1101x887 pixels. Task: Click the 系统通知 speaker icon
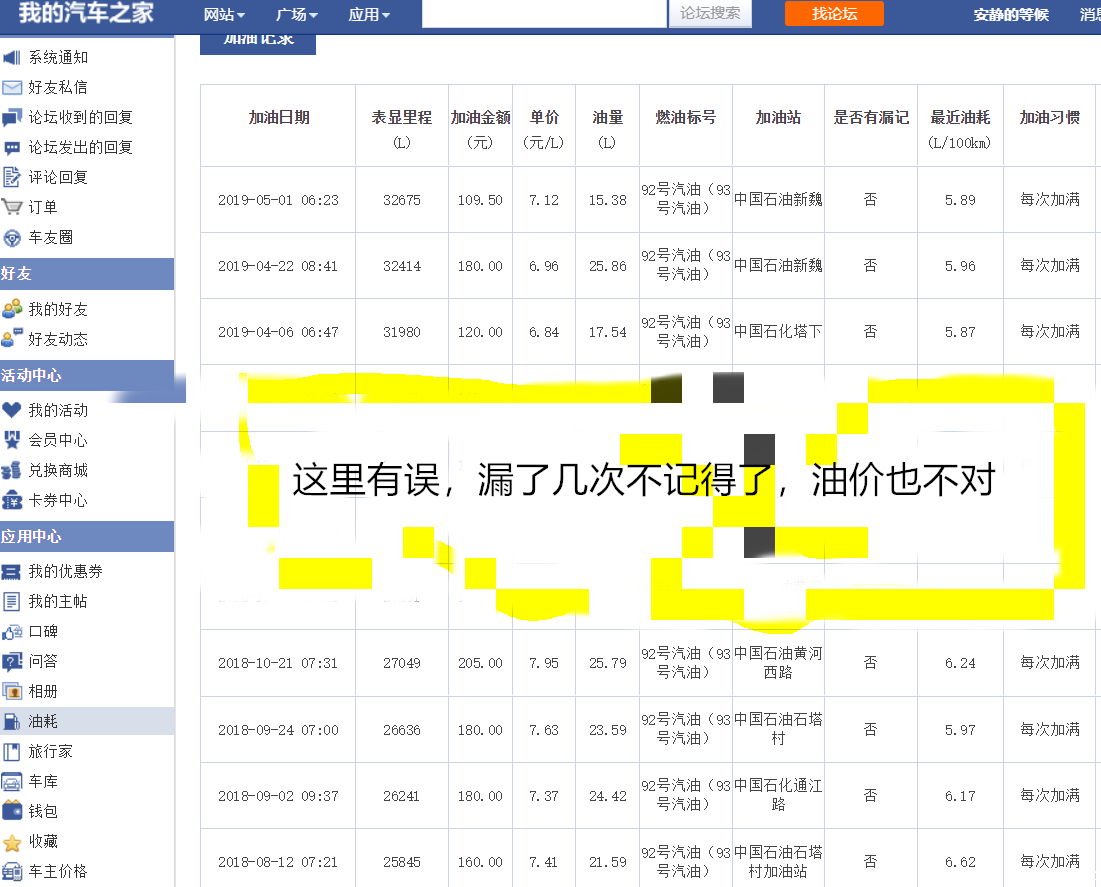12,58
